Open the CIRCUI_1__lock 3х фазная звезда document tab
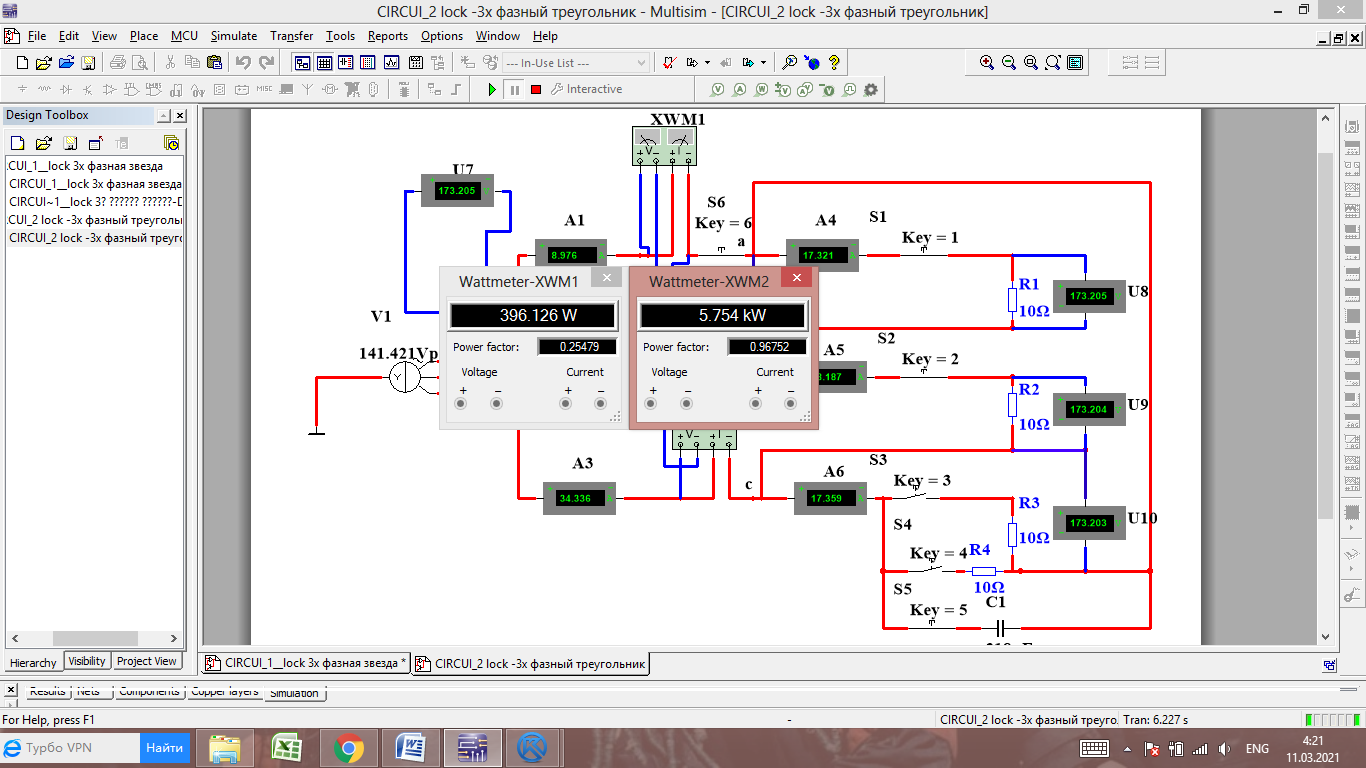The height and width of the screenshot is (768, 1366). 306,663
